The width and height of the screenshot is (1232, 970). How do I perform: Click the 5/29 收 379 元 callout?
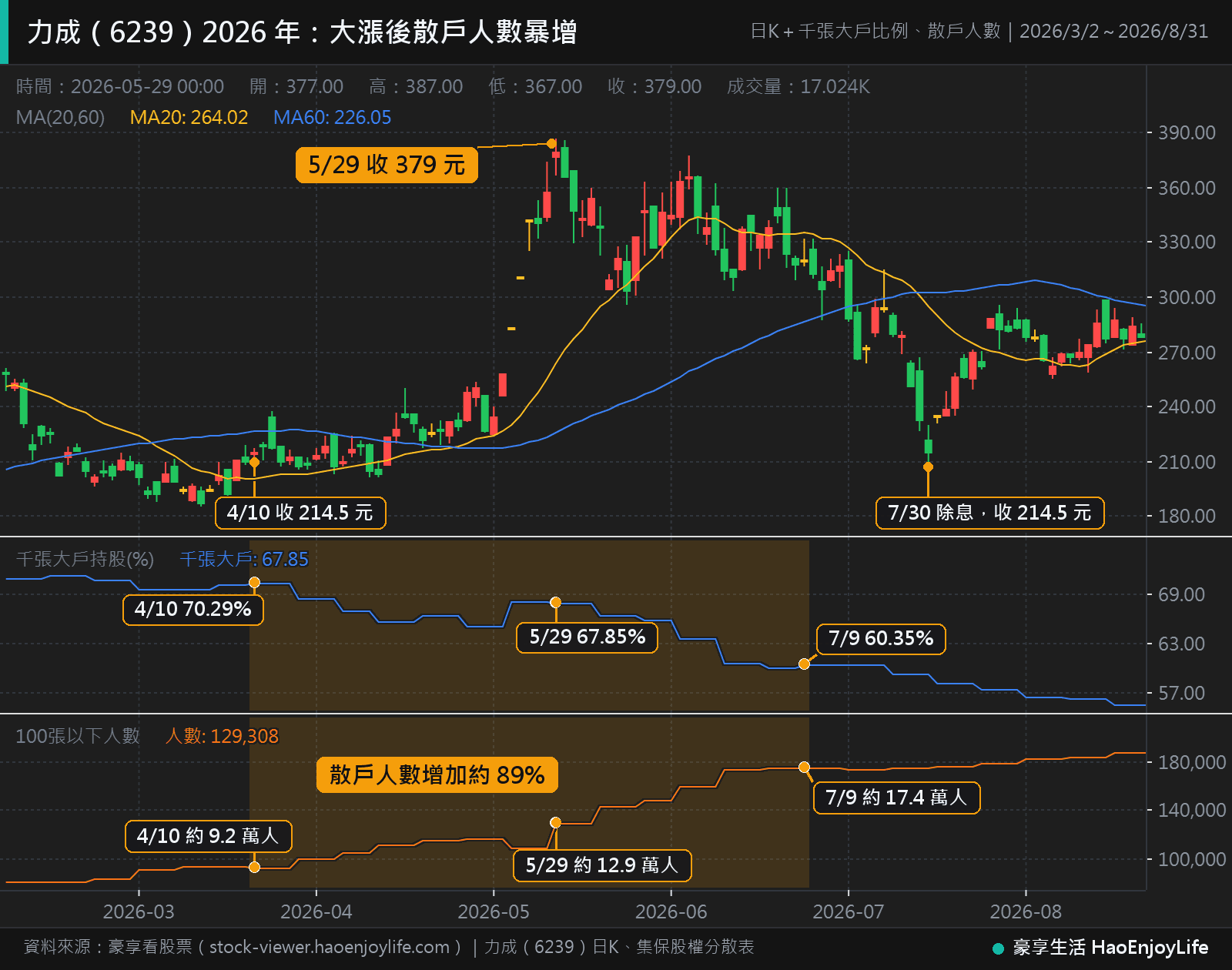point(387,165)
